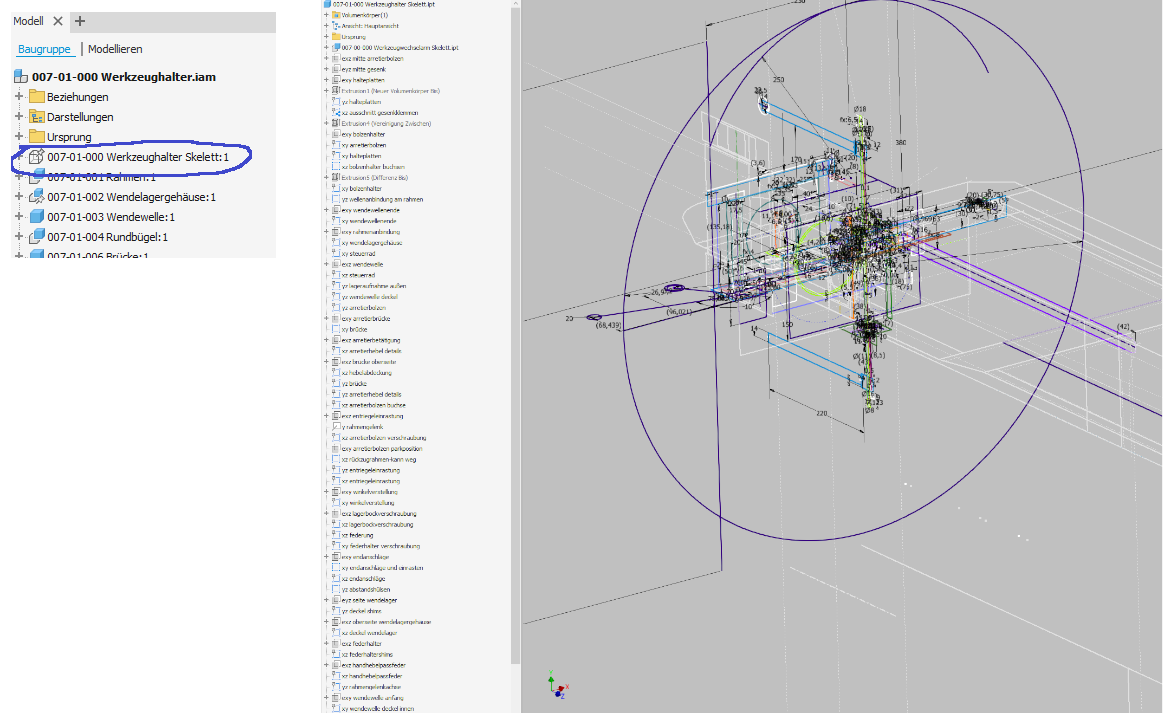Click the XYZ axis triad indicator
Screen dimensions: 1175x713
click(558, 685)
